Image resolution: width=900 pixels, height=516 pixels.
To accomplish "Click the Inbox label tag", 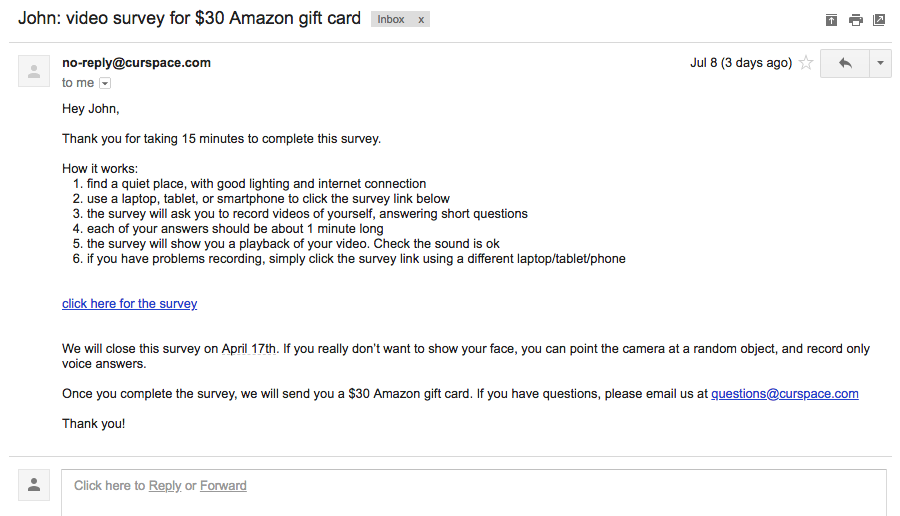I will (x=391, y=20).
